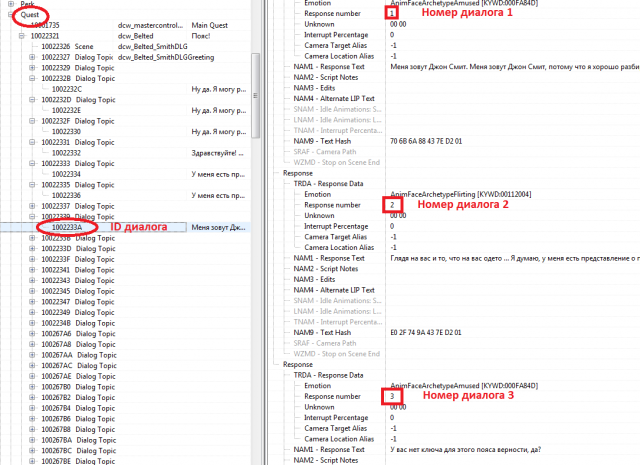Click the AnimFaceArchetypeFlirting emotion value
The height and width of the screenshot is (465, 640).
pos(460,193)
